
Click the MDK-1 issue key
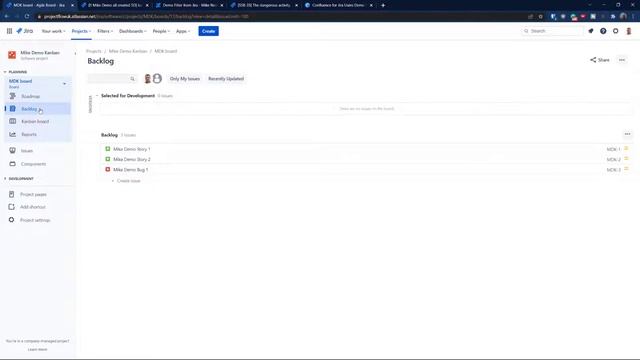[x=613, y=149]
